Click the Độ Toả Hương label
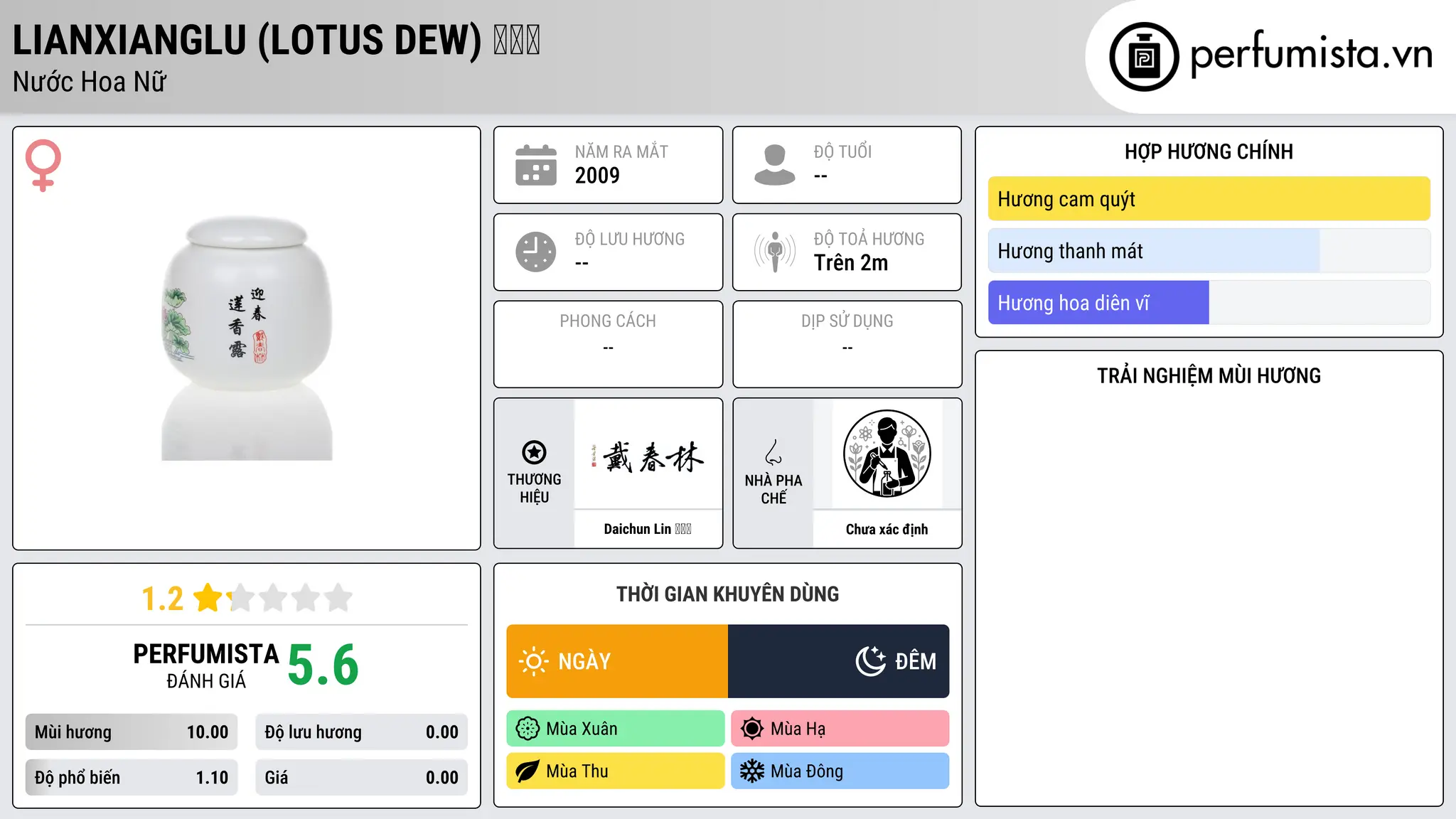 (869, 239)
